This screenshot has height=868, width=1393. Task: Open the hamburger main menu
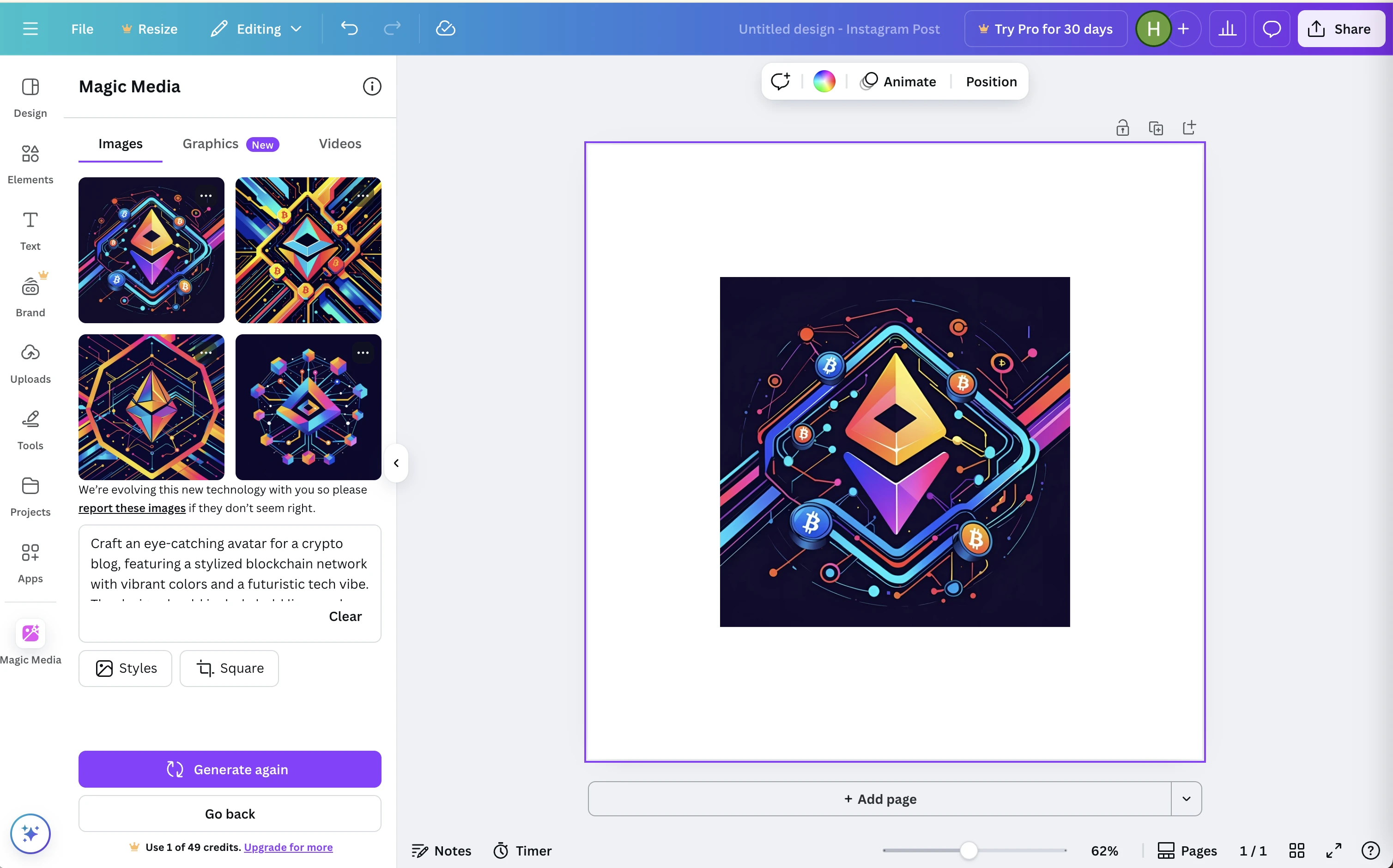coord(30,29)
